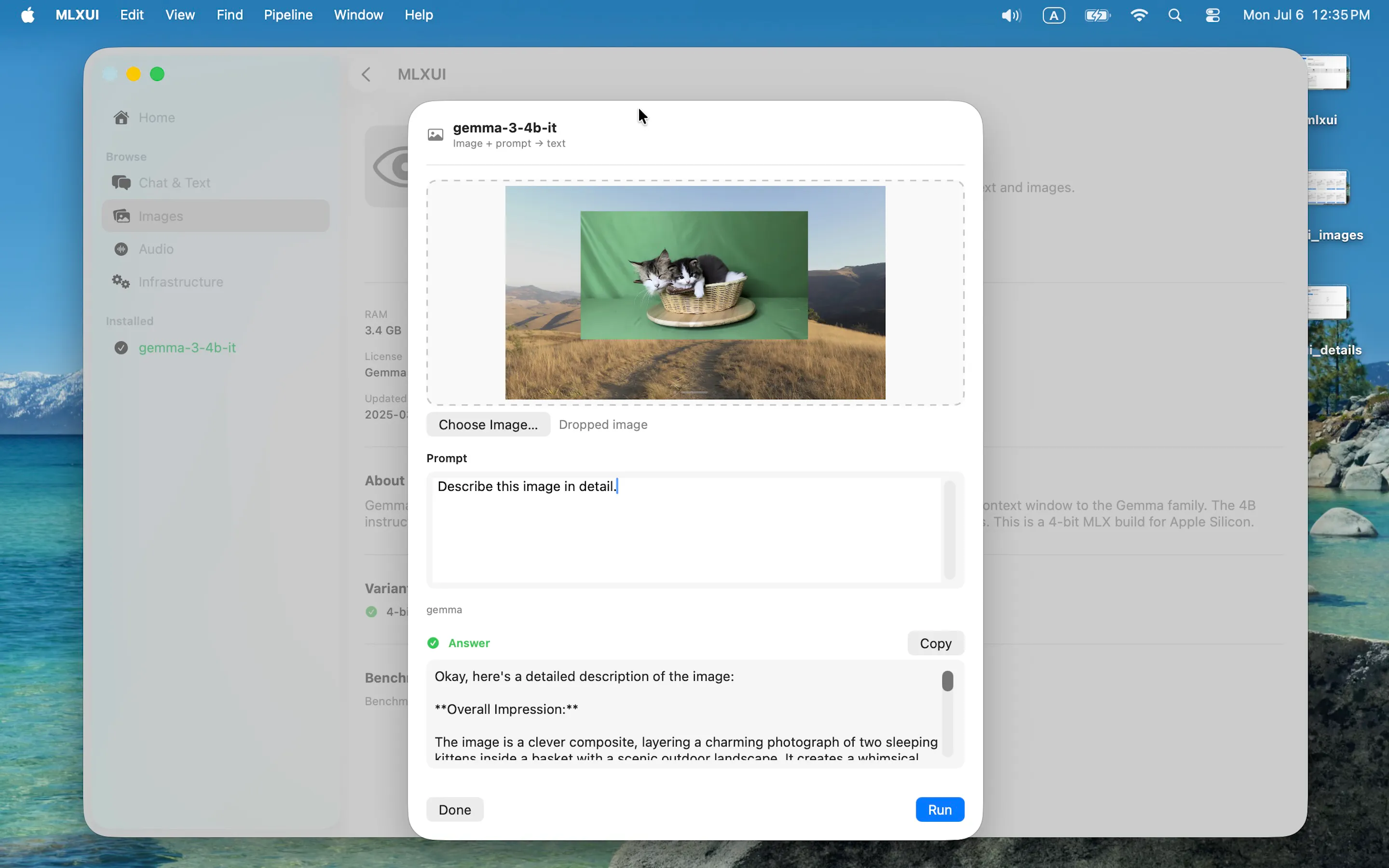Viewport: 1389px width, 868px height.
Task: Click the date and time display
Action: [x=1307, y=15]
